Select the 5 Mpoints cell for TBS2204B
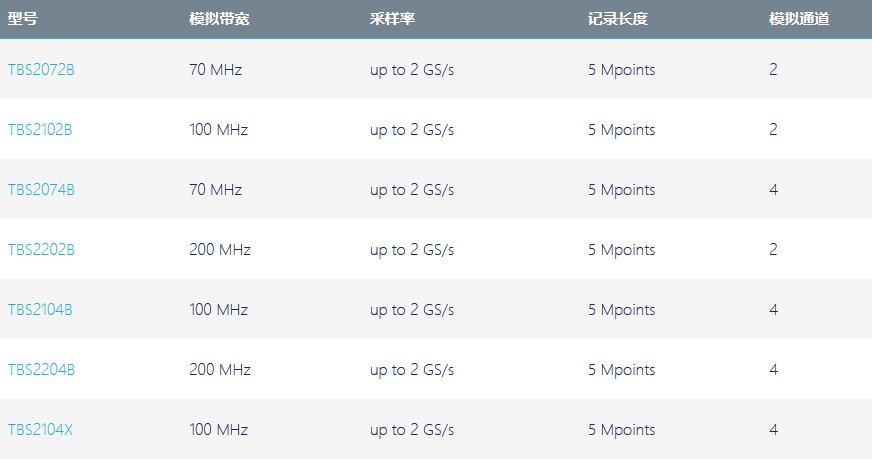This screenshot has height=459, width=872. (622, 371)
